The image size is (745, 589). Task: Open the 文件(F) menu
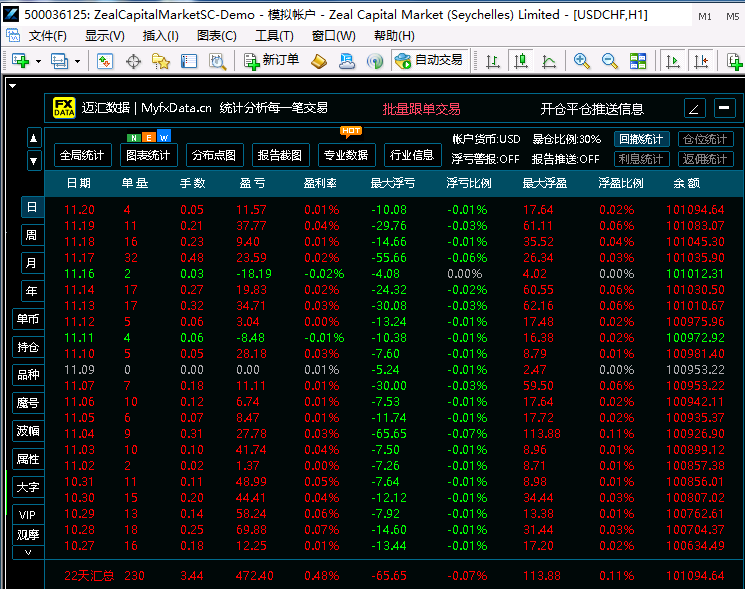(48, 36)
